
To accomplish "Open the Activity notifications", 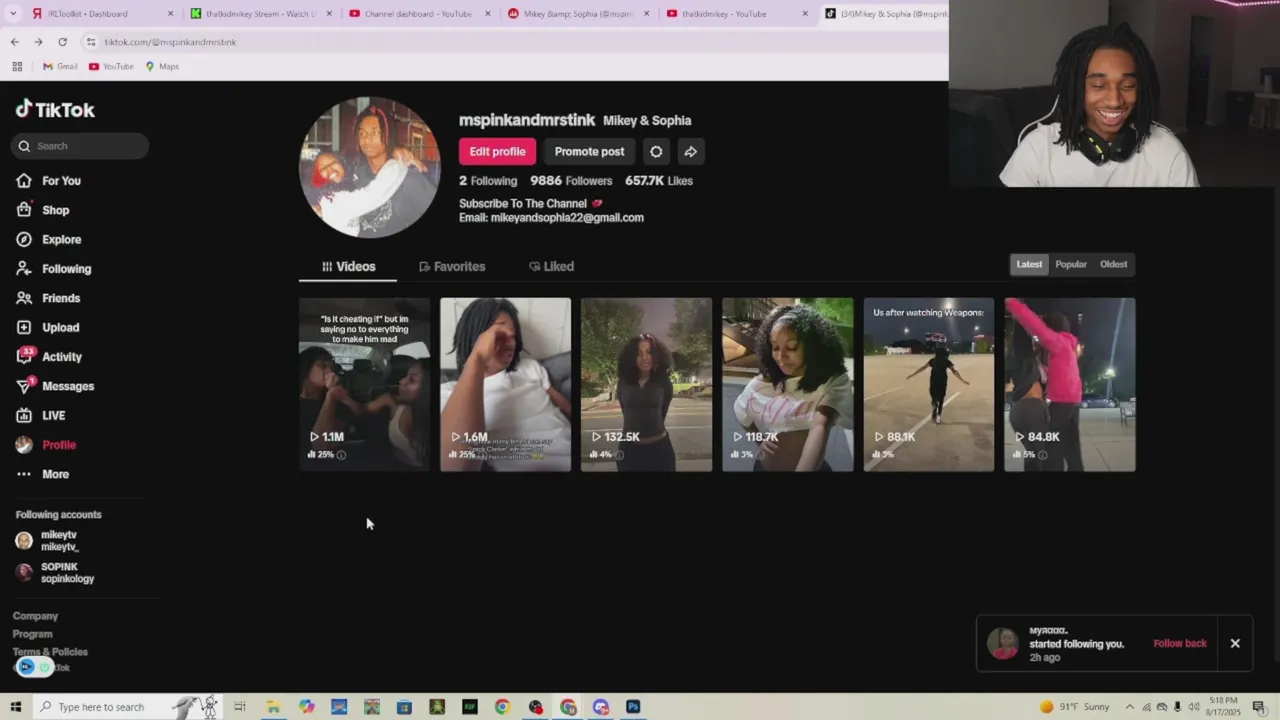I will pyautogui.click(x=49, y=357).
